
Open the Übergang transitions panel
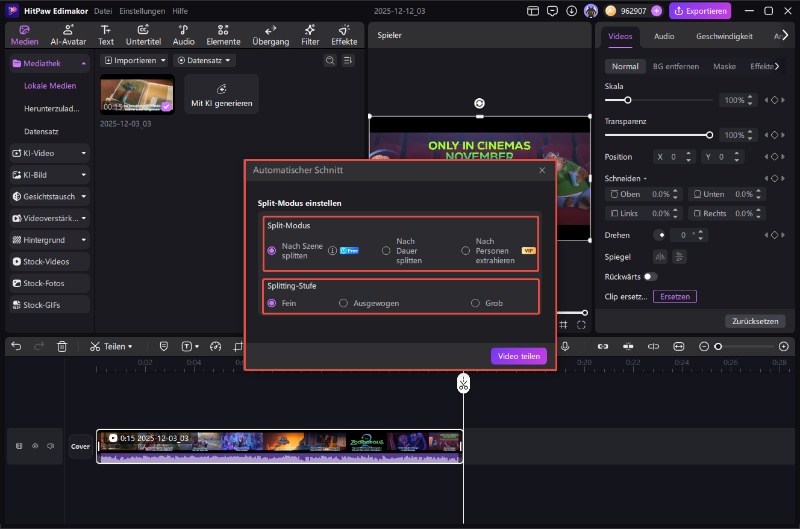pyautogui.click(x=270, y=35)
